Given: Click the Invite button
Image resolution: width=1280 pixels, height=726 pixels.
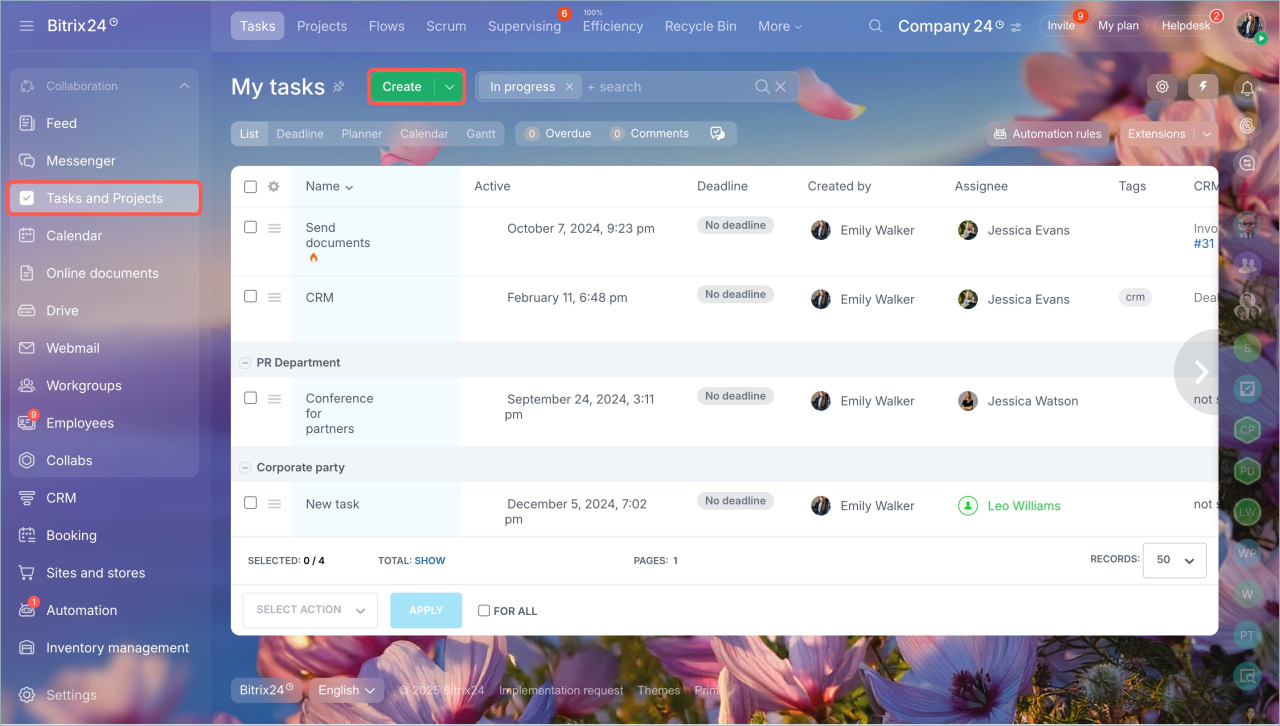Looking at the screenshot, I should (1061, 26).
